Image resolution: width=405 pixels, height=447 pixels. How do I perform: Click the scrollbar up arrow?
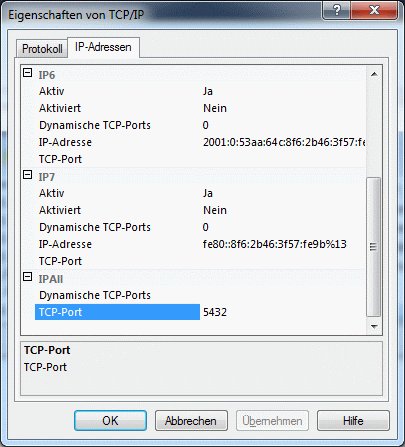[x=374, y=74]
